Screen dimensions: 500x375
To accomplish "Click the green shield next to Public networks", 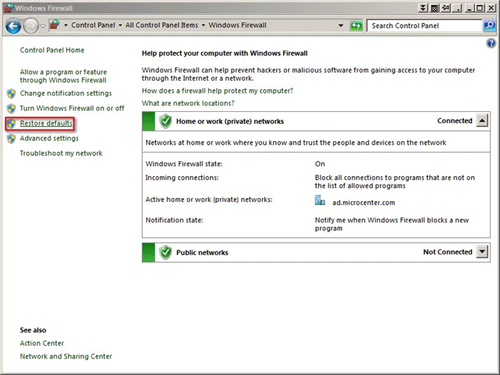I will 165,252.
